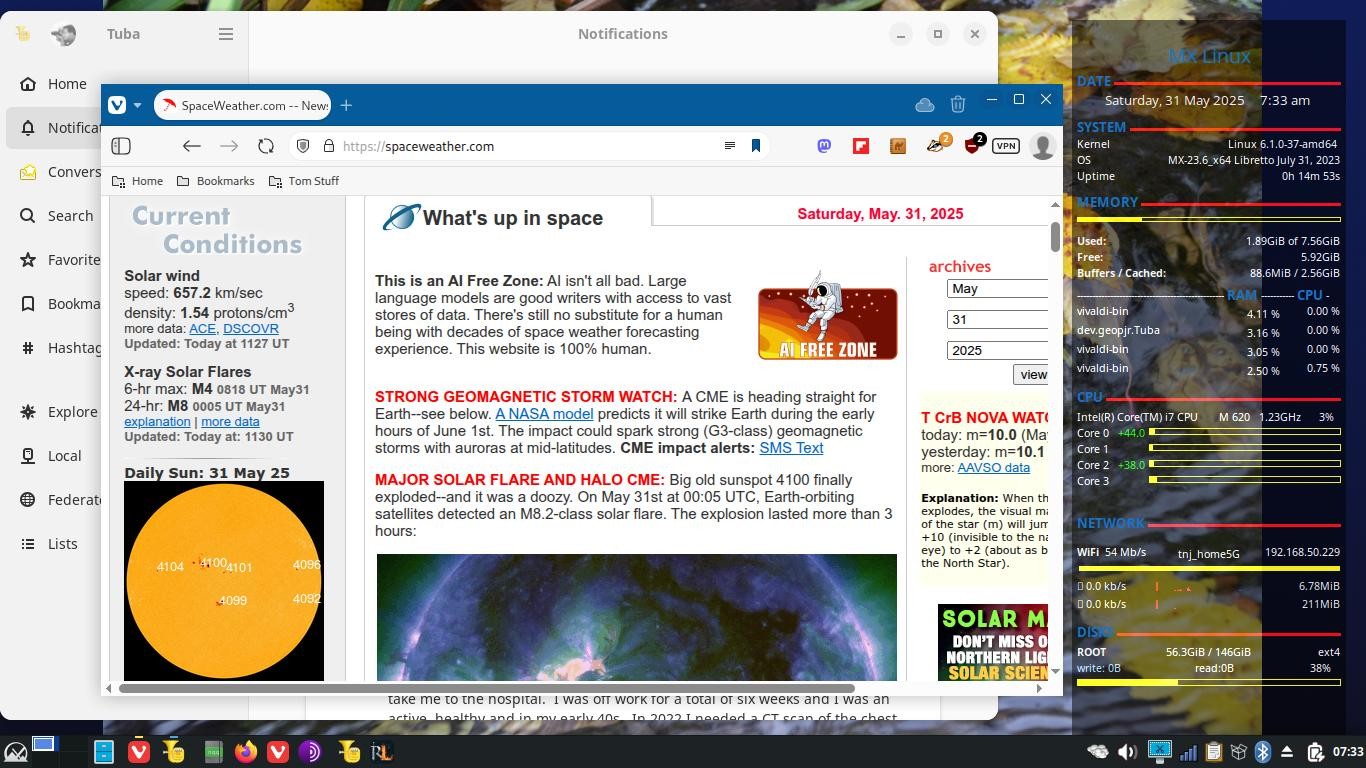Open package updater box tray icon
Screen dimensions: 1366x768
pyautogui.click(x=1238, y=752)
